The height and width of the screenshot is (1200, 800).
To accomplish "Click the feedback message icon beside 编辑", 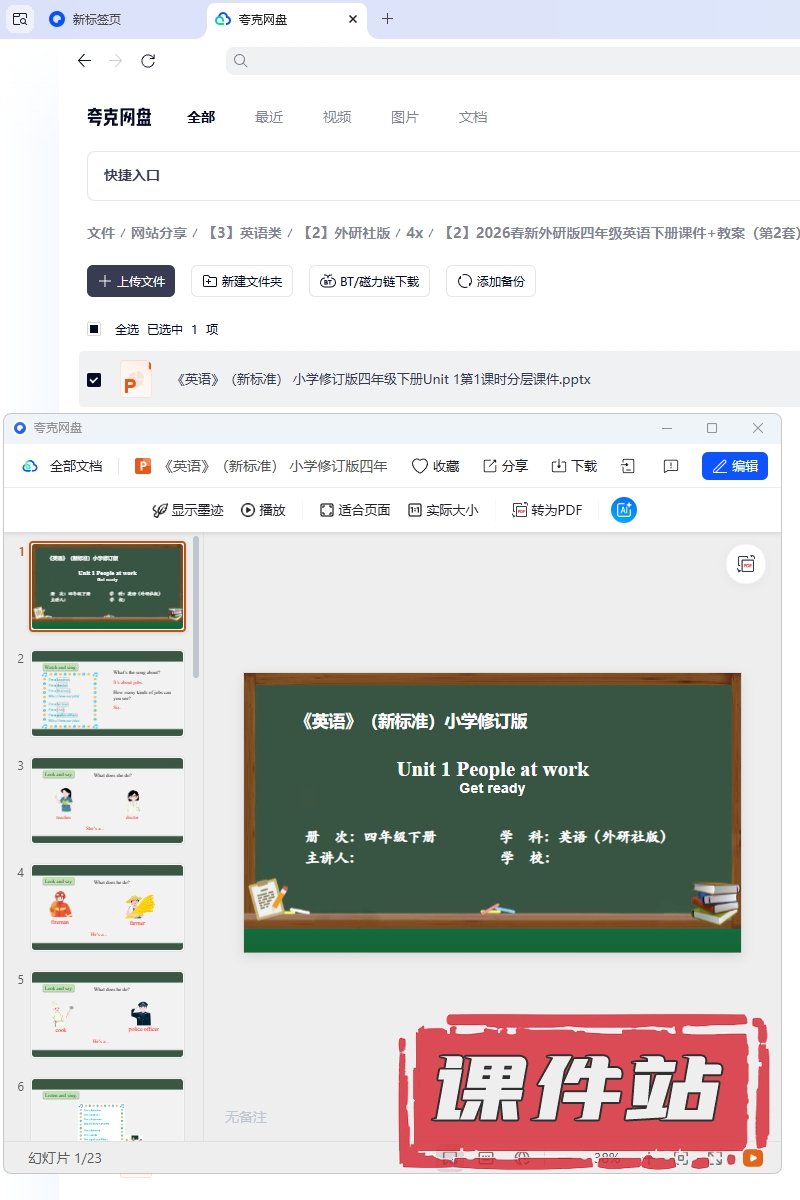I will 671,466.
